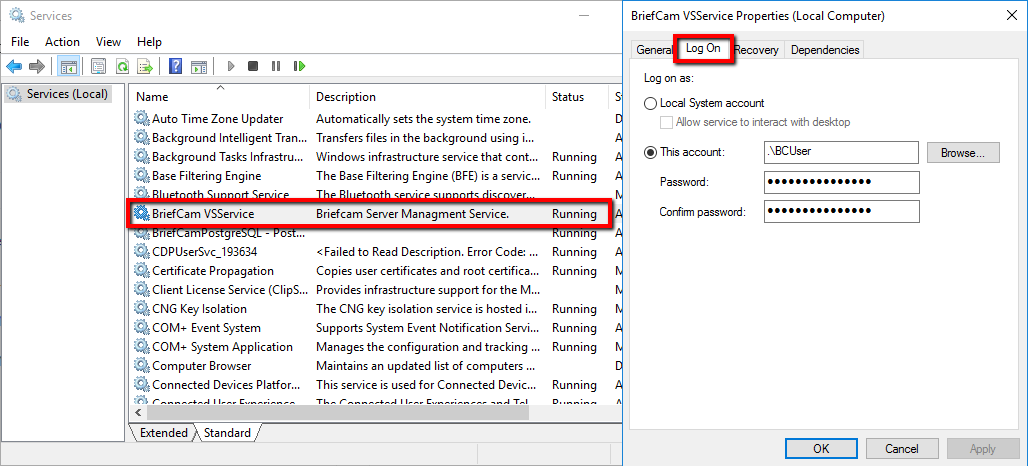
Task: Confirm properties with the OK button
Action: [x=821, y=449]
